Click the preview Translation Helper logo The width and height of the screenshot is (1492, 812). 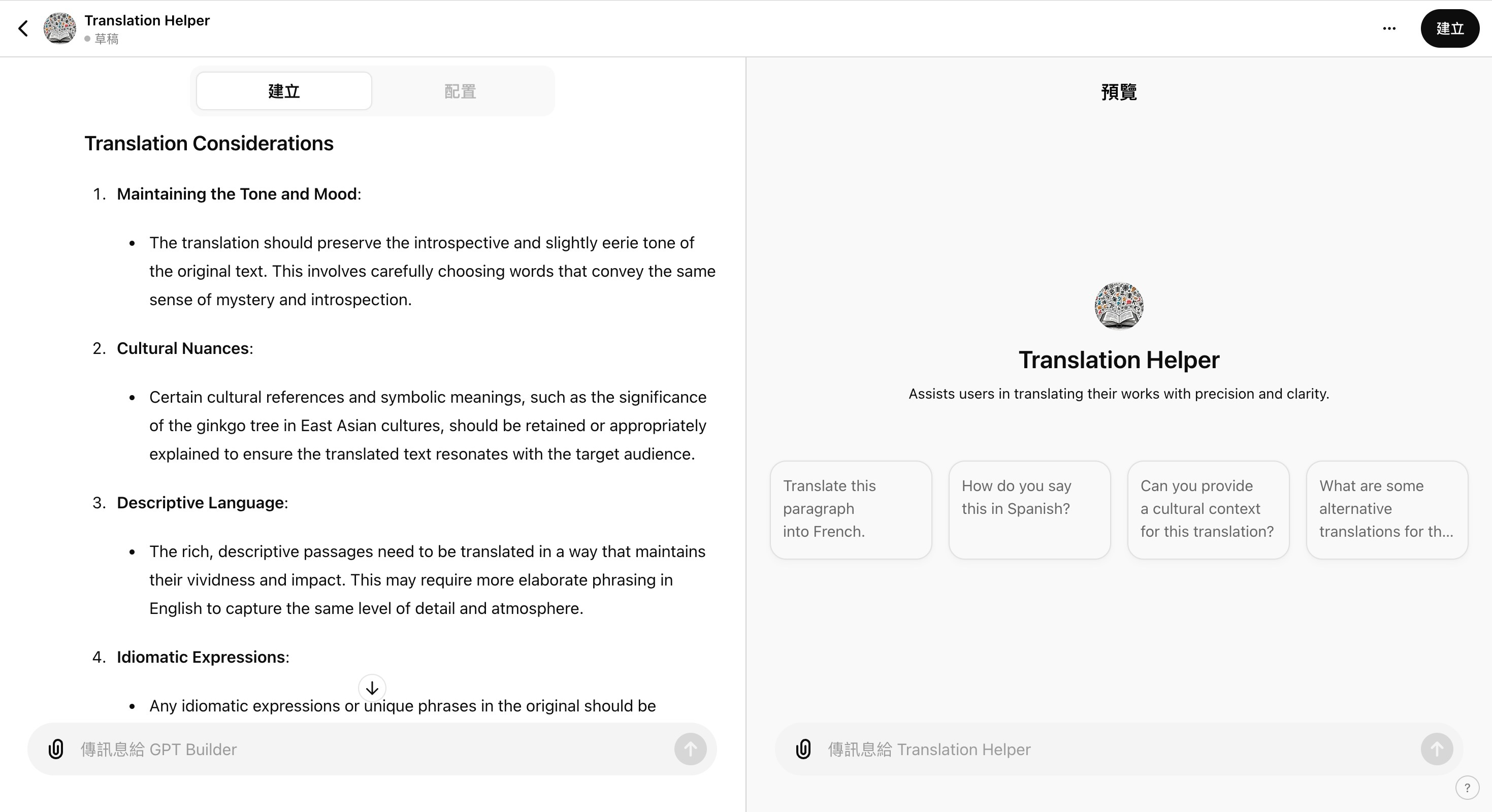tap(1118, 306)
